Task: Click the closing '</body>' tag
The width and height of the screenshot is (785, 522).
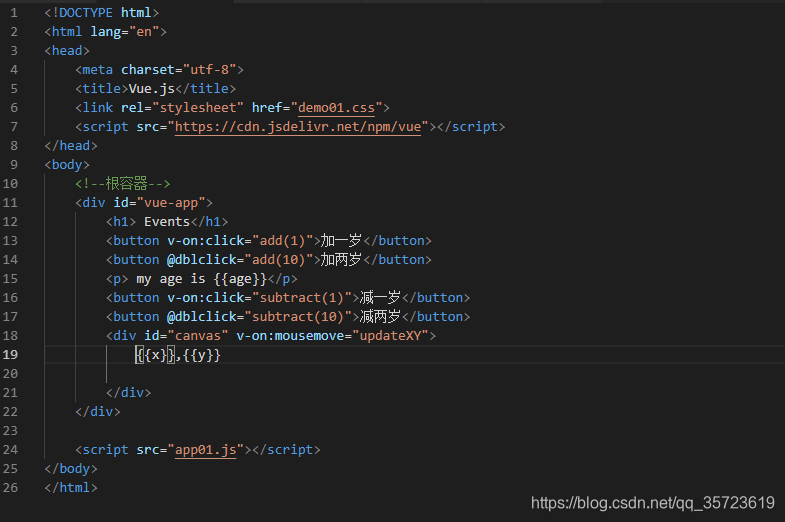Action: [x=71, y=469]
